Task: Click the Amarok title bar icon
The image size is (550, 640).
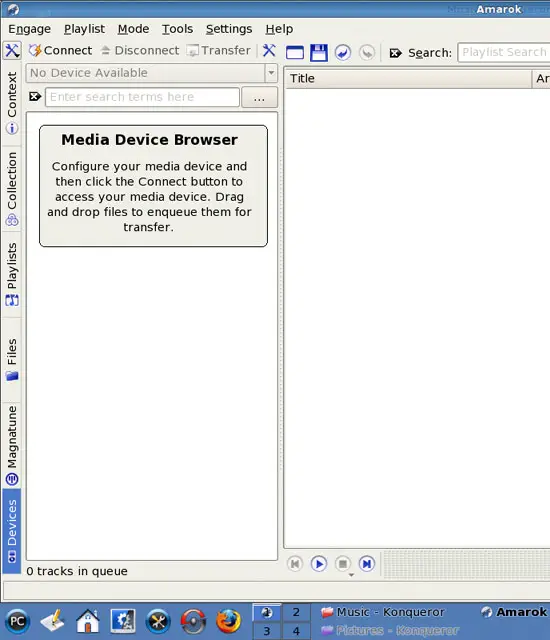Action: (x=13, y=9)
